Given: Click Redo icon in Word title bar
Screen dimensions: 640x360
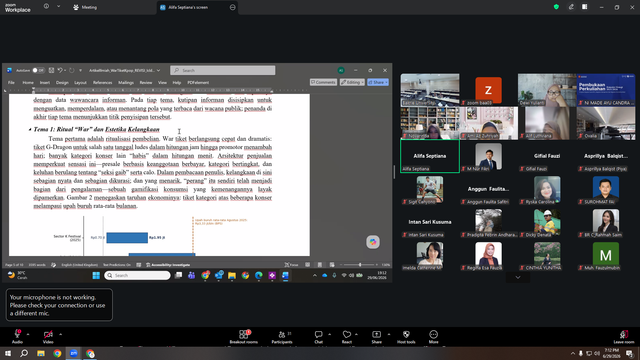Looking at the screenshot, I should pyautogui.click(x=72, y=70).
